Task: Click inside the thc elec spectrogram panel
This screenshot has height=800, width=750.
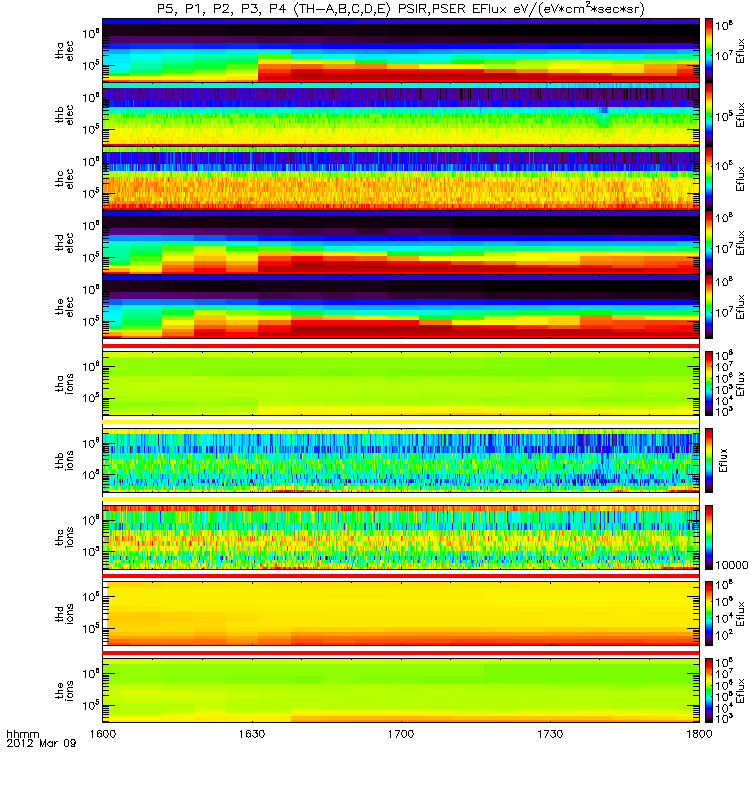Action: [401, 179]
